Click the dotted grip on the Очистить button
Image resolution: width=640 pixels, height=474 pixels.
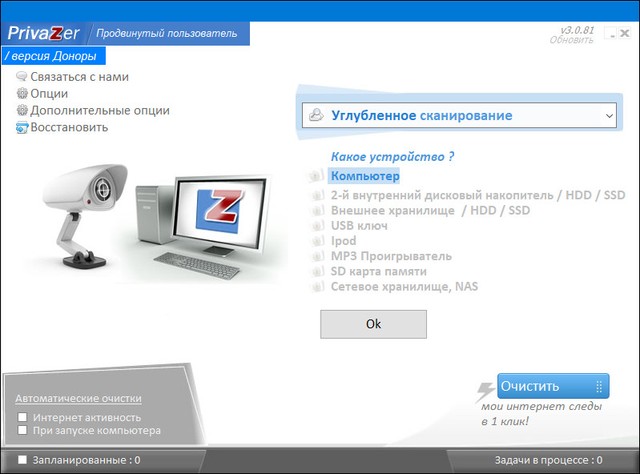[x=599, y=386]
